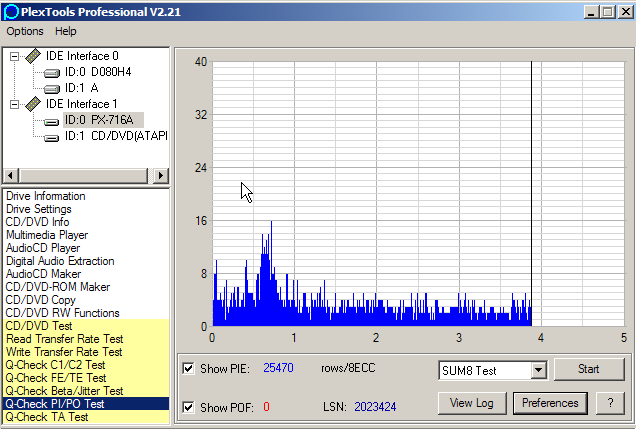Screen dimensions: 636x429
Task: Open the SUM8 Test dropdown
Action: point(538,370)
